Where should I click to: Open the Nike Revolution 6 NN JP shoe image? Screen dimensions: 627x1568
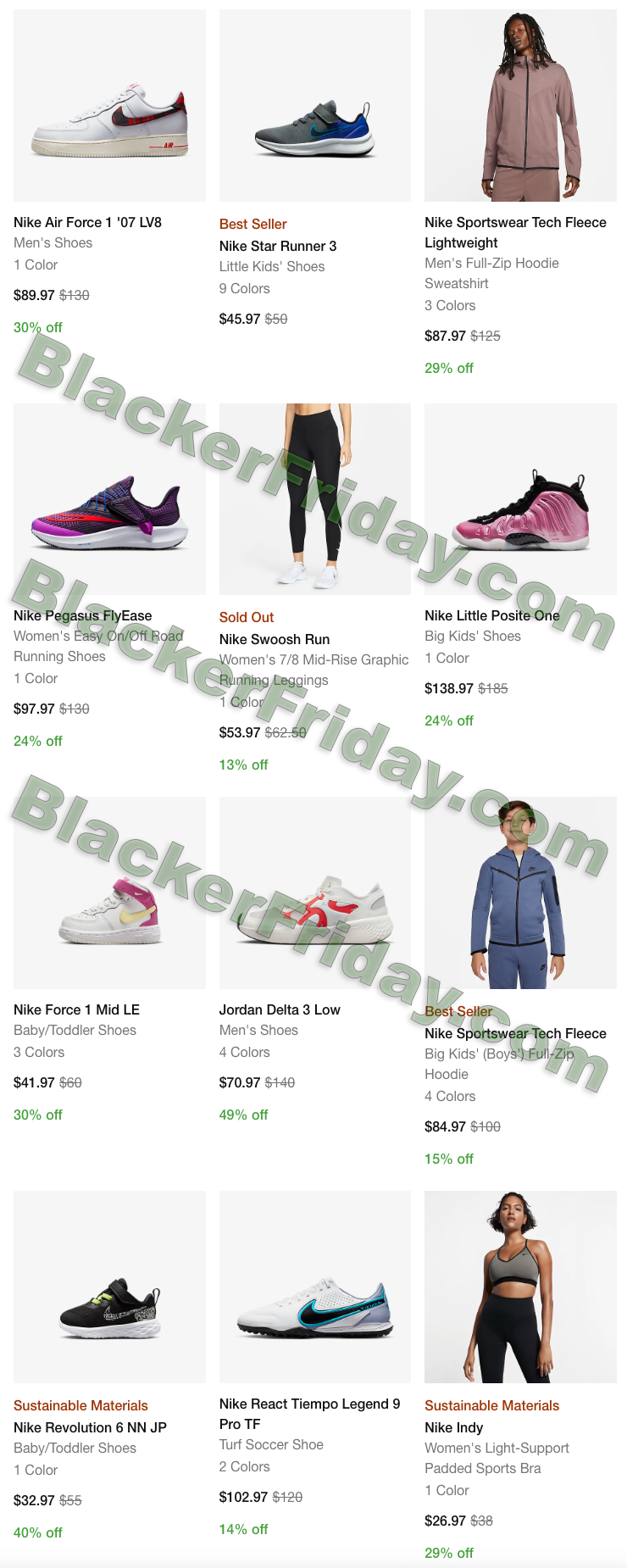109,1287
